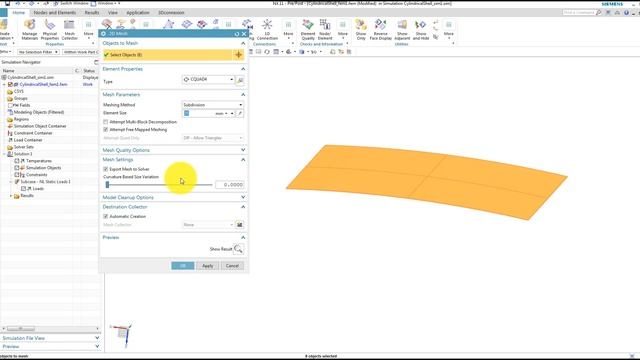Toggle checkbox for CylindricalShell_fem1.fem
The height and width of the screenshot is (360, 640).
(x=11, y=84)
